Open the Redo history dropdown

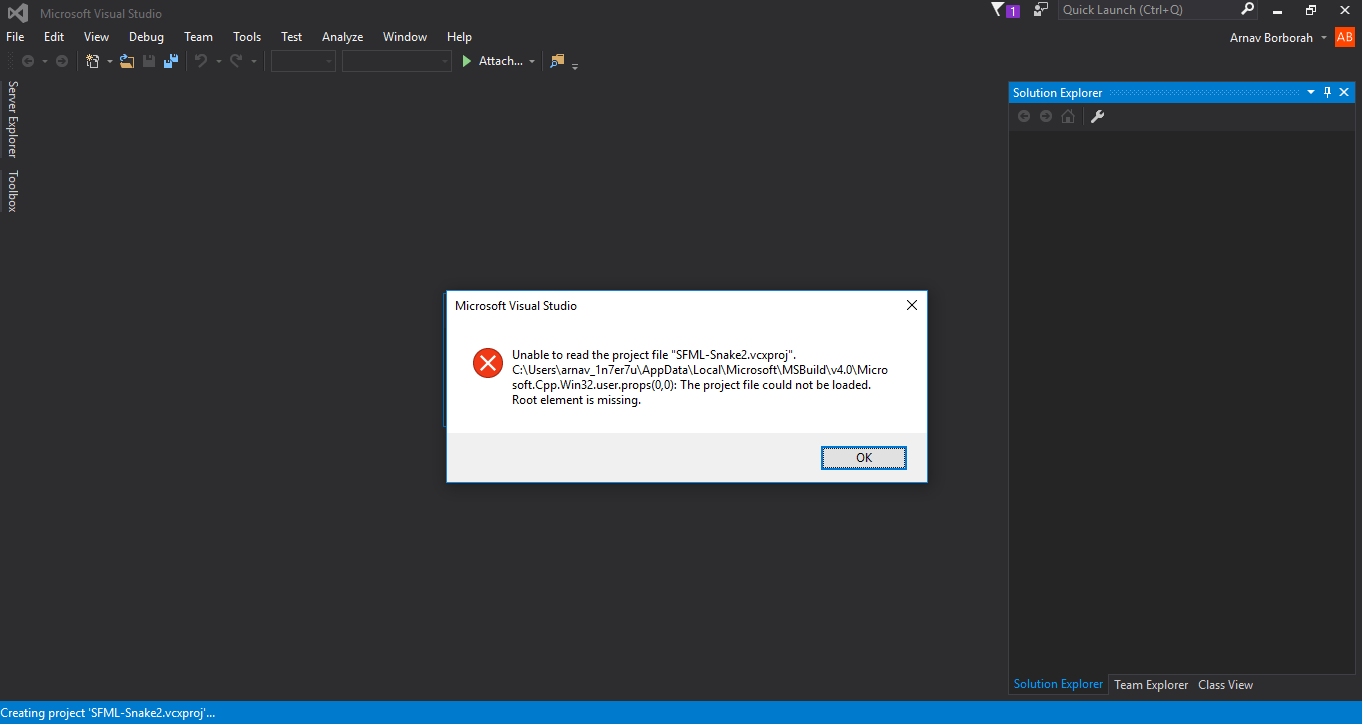click(x=254, y=61)
